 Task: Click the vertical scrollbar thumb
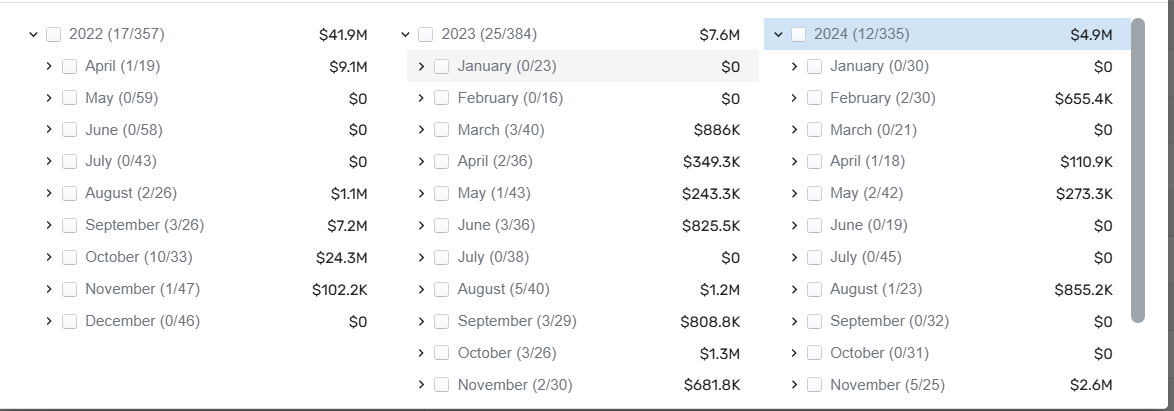tap(1138, 170)
